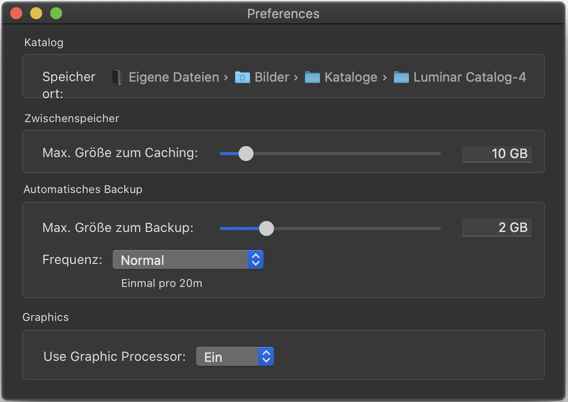The width and height of the screenshot is (568, 402).
Task: Select the Bilder path label
Action: point(272,77)
